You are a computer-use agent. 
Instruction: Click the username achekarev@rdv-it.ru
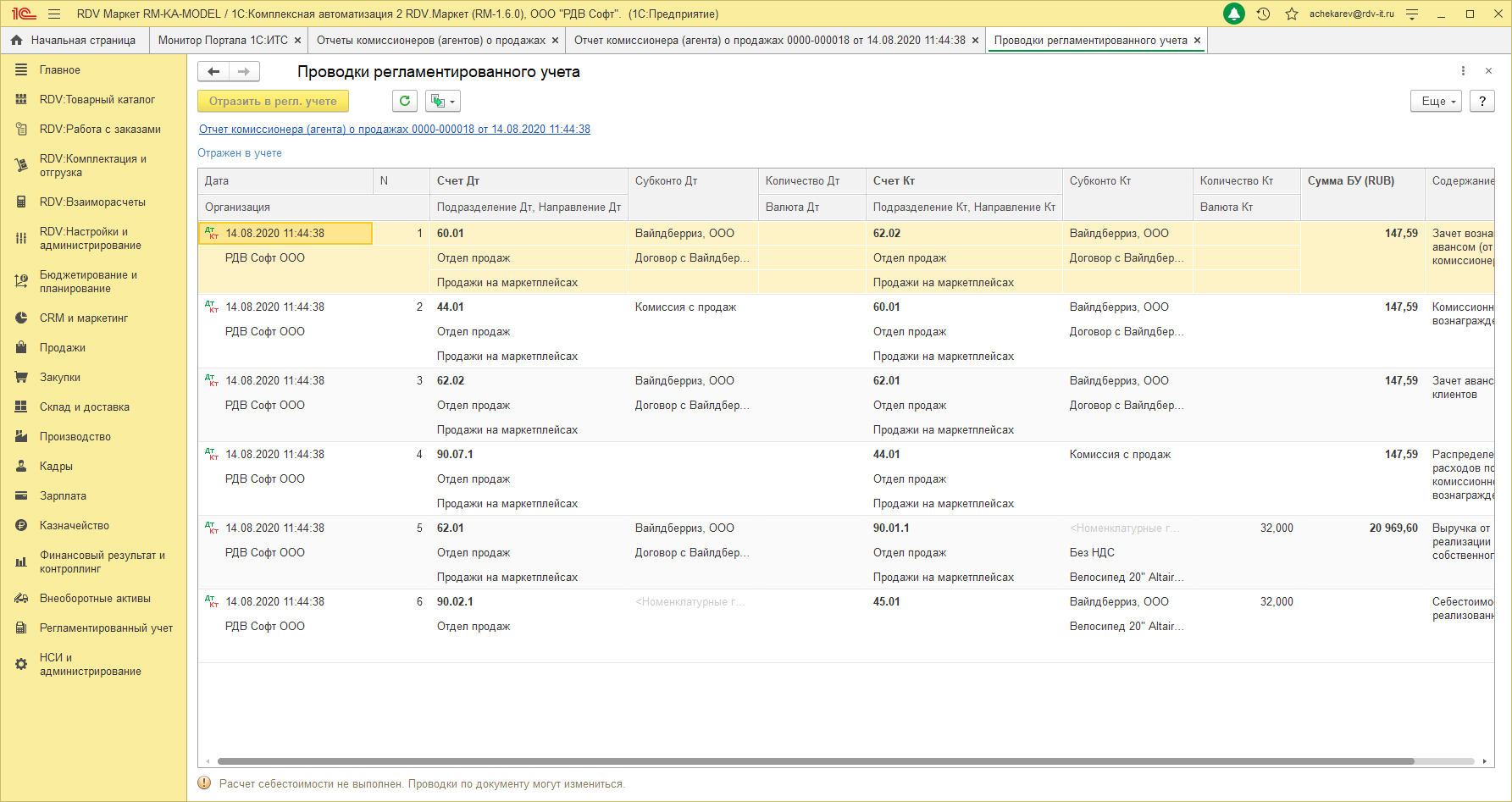(1351, 14)
